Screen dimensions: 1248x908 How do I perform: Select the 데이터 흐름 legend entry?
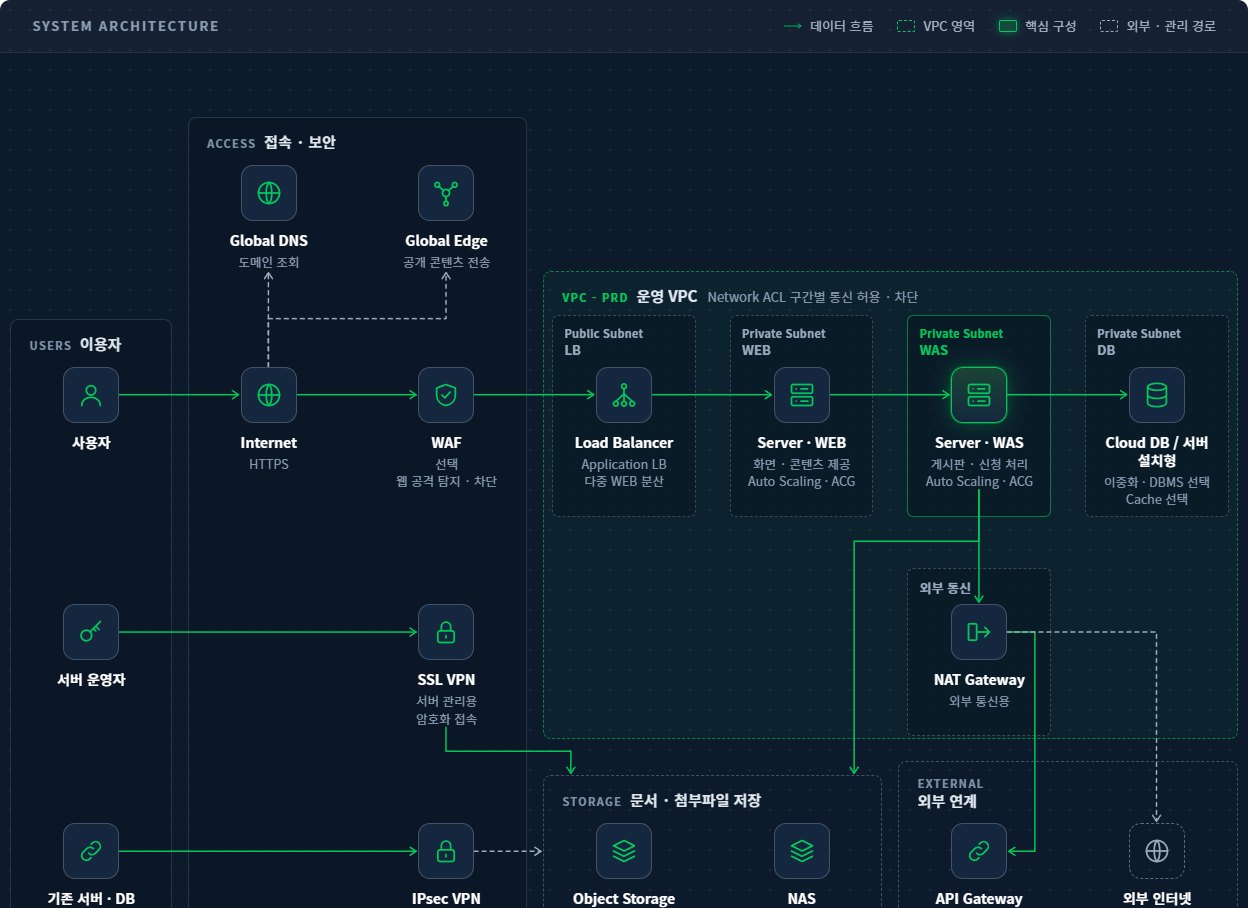point(828,26)
